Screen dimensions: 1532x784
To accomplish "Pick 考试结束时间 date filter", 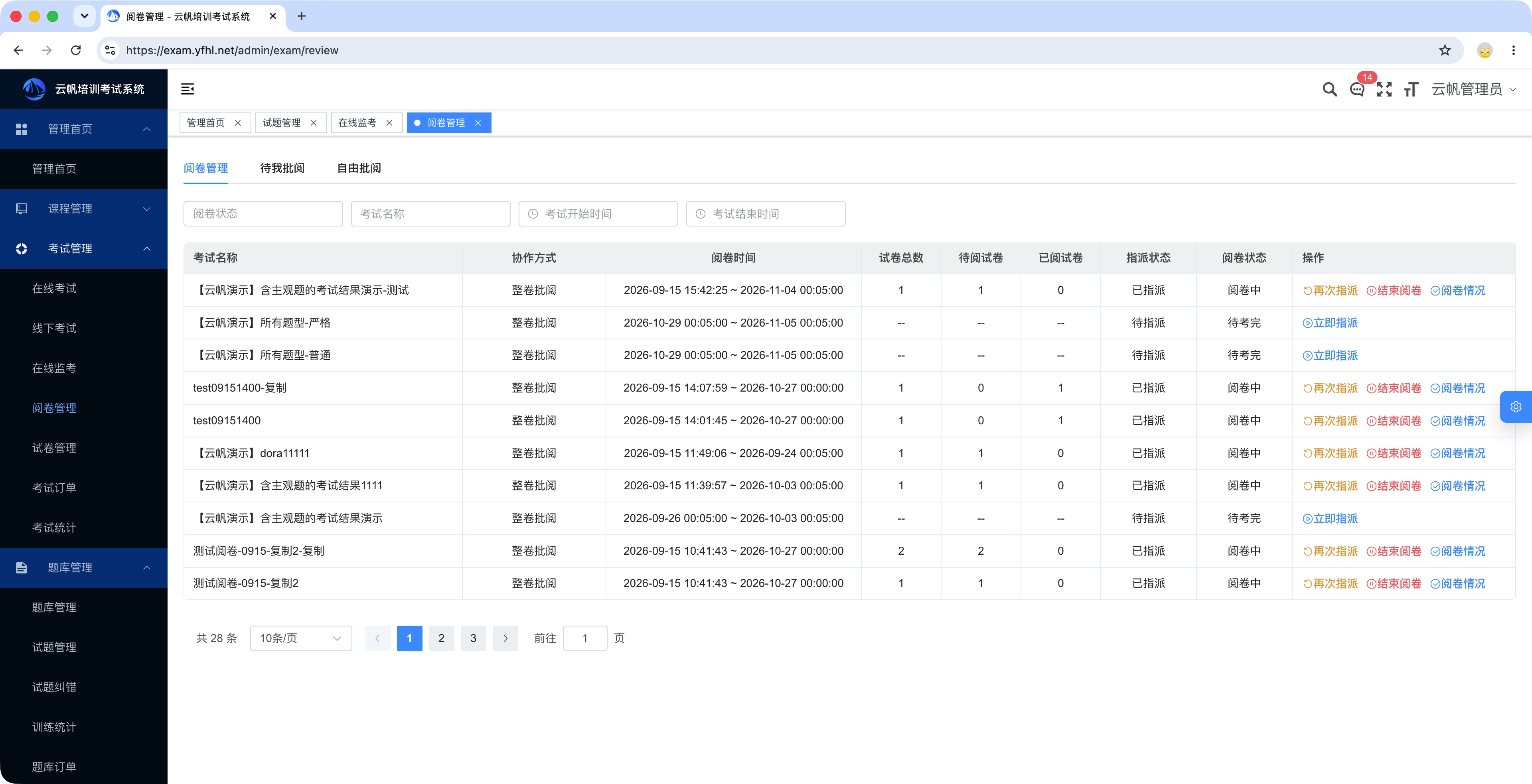I will pyautogui.click(x=766, y=213).
